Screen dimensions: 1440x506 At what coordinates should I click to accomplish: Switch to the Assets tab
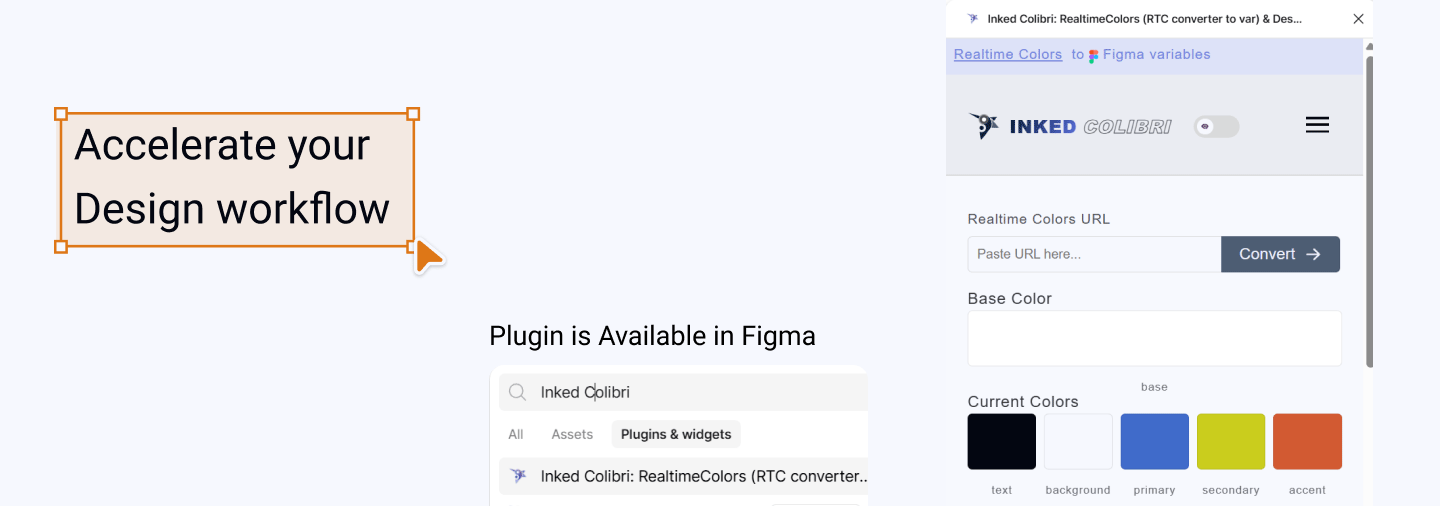[x=572, y=434]
